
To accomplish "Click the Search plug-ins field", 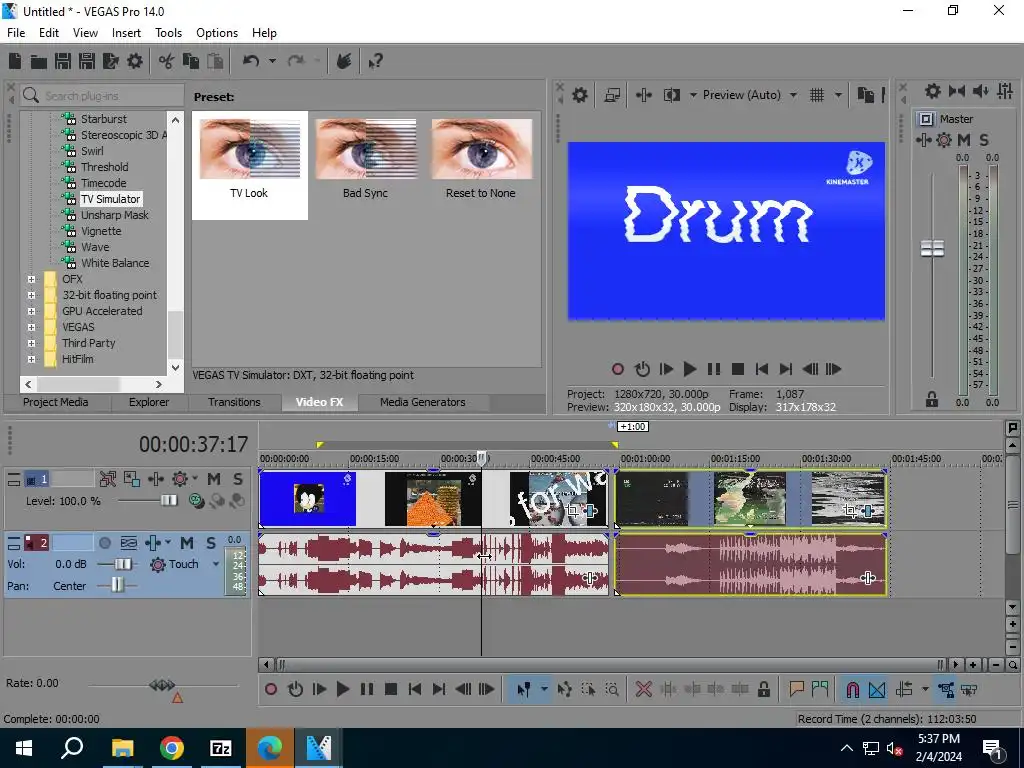I will click(x=103, y=96).
